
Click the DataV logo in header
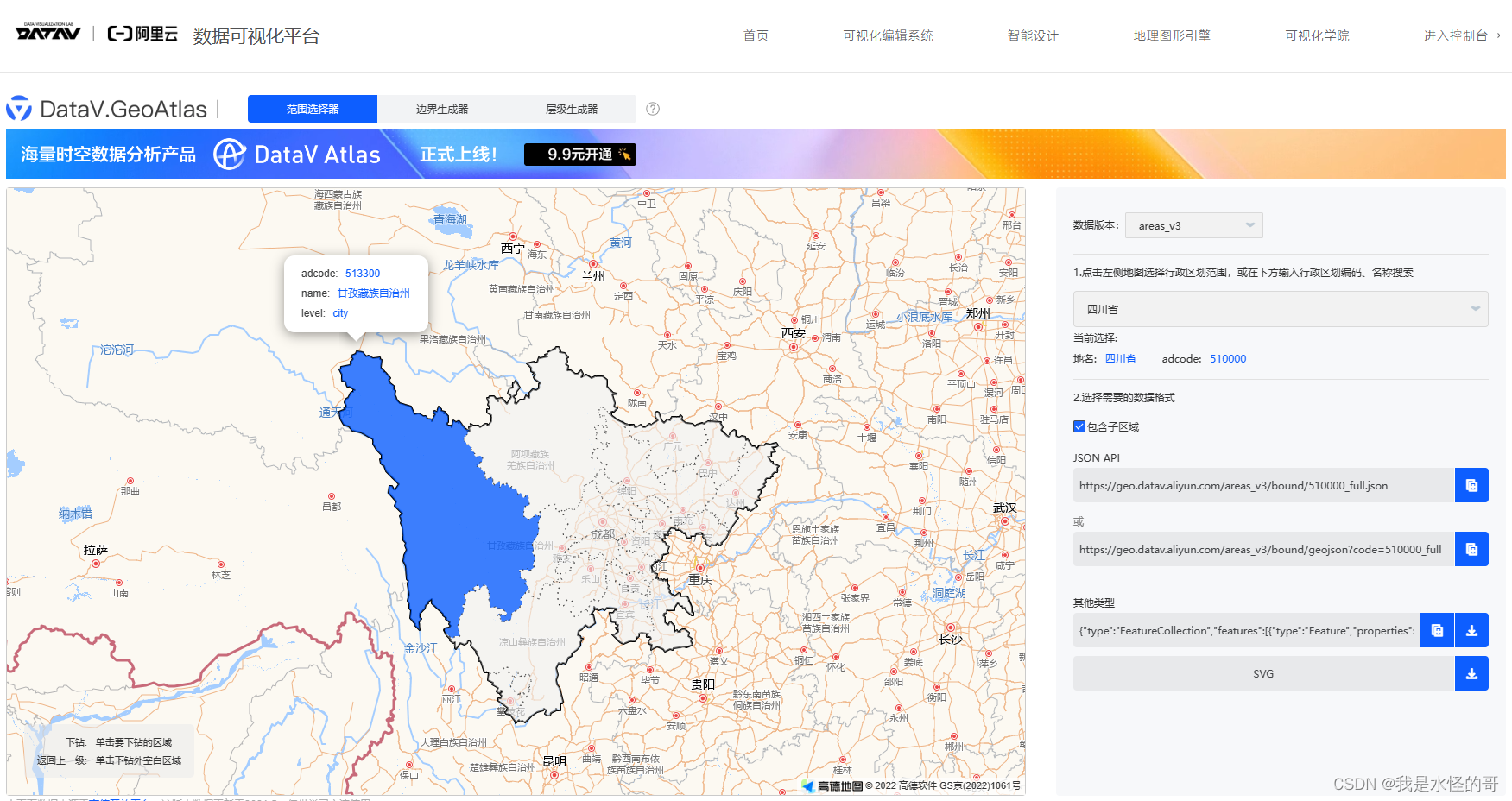pyautogui.click(x=48, y=32)
